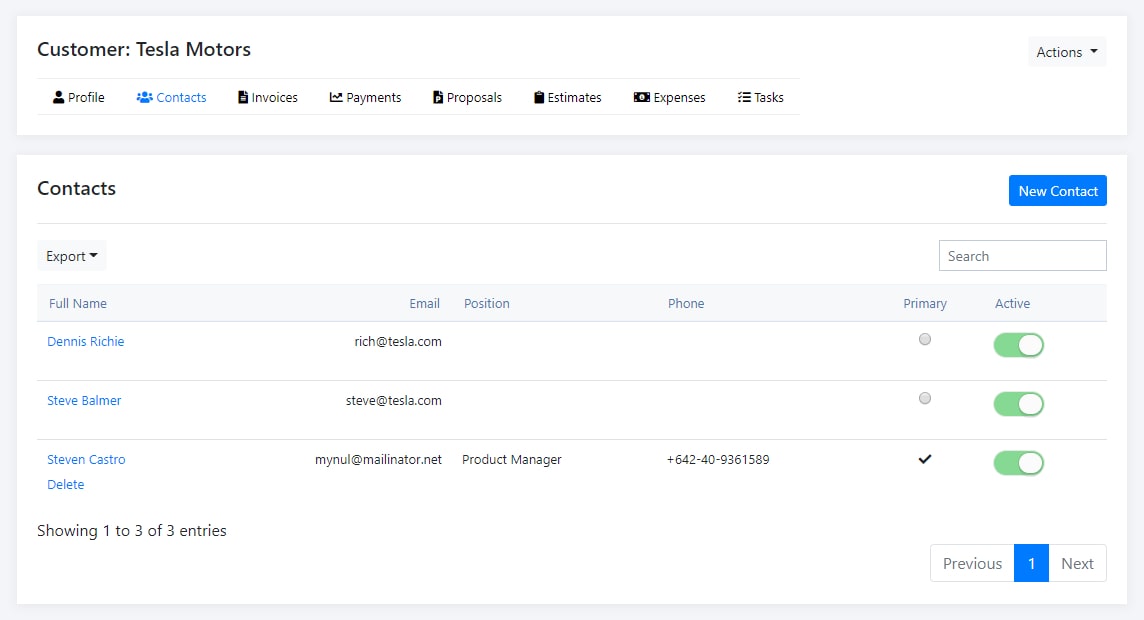The height and width of the screenshot is (620, 1144).
Task: Click the New Contact button
Action: pyautogui.click(x=1058, y=190)
